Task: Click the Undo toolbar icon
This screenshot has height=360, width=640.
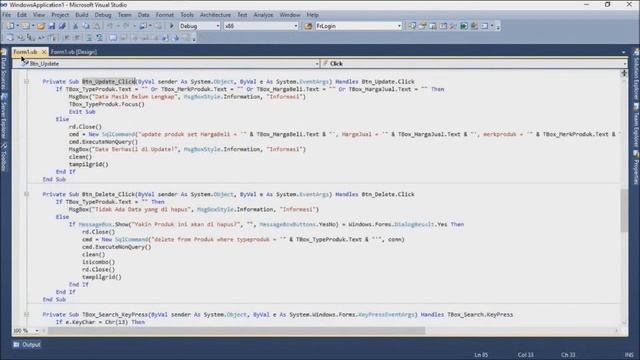Action: pos(110,26)
